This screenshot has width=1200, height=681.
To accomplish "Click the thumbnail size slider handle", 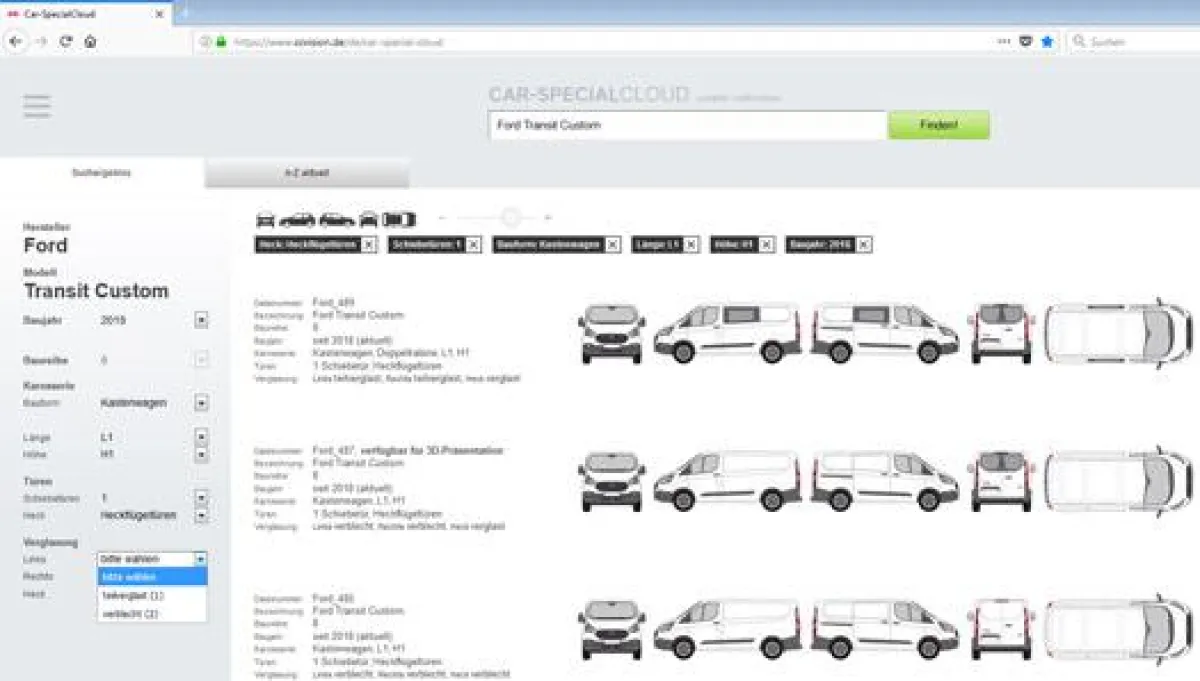I will pyautogui.click(x=511, y=217).
